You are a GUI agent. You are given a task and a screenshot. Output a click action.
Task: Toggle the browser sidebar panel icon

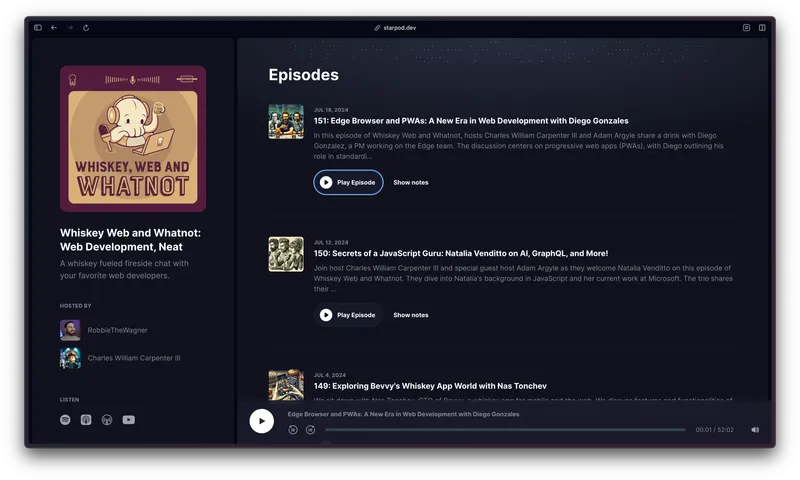point(38,28)
